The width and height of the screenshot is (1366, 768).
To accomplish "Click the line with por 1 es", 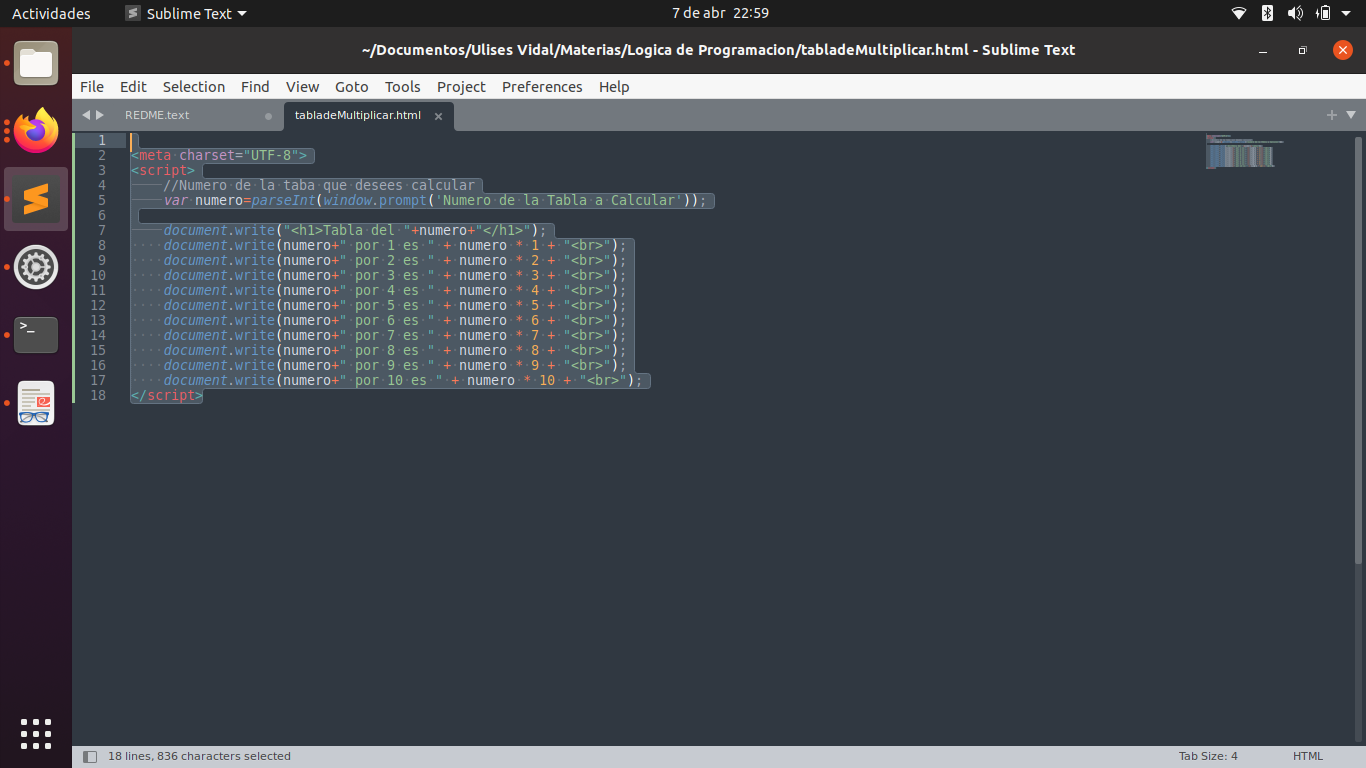I will (395, 245).
